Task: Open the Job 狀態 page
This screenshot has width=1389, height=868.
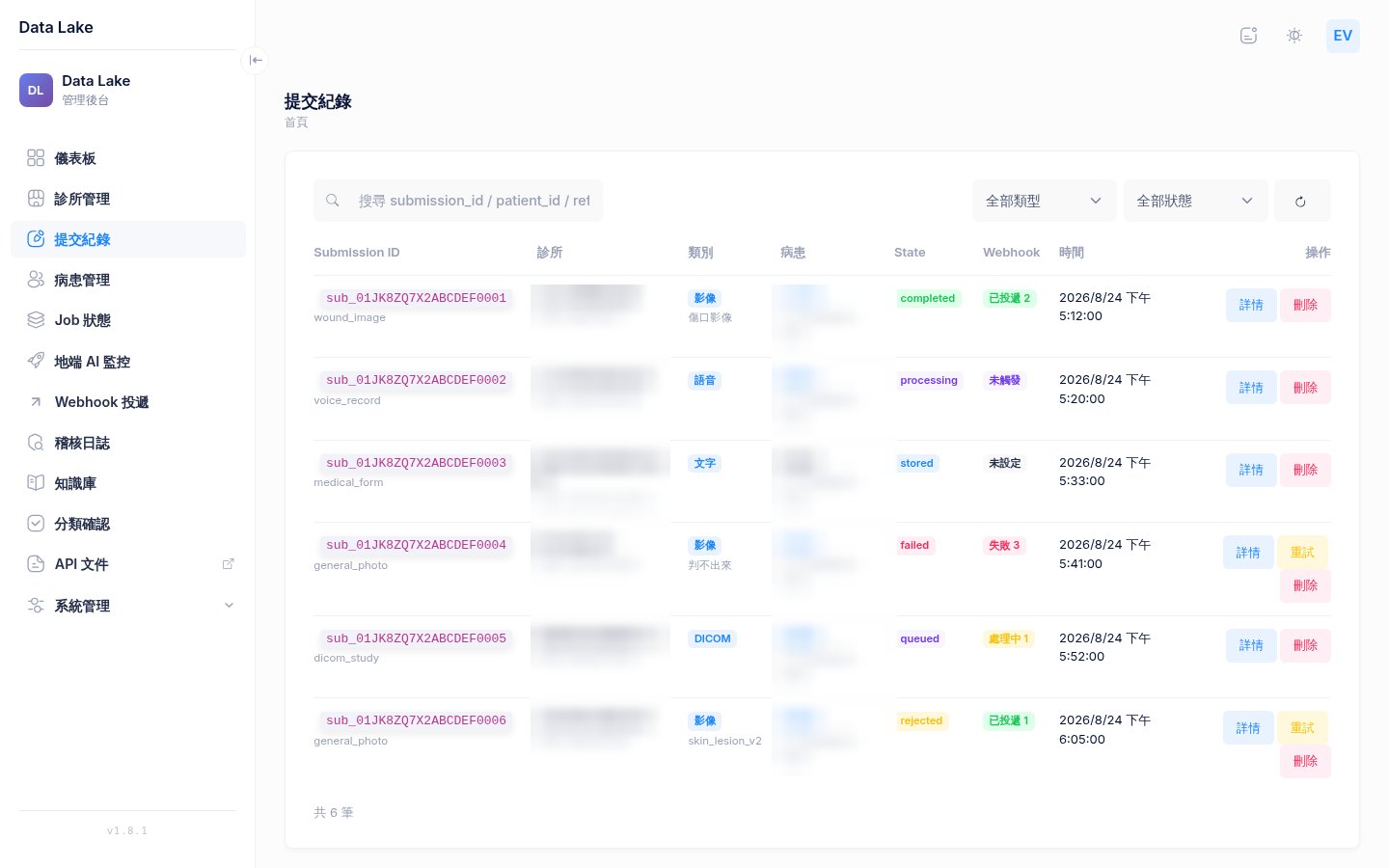Action: coord(128,320)
